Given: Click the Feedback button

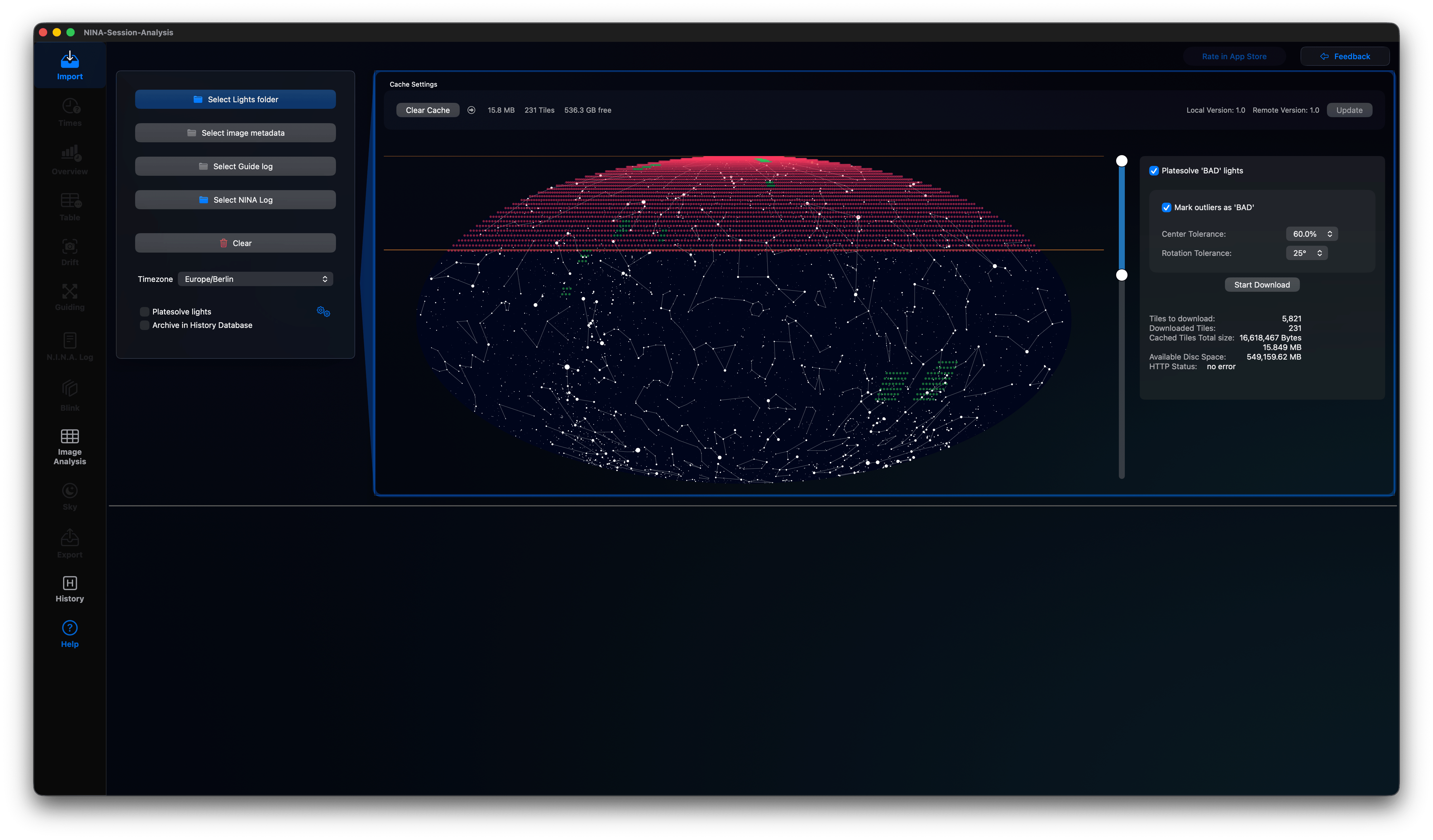Looking at the screenshot, I should [x=1345, y=56].
